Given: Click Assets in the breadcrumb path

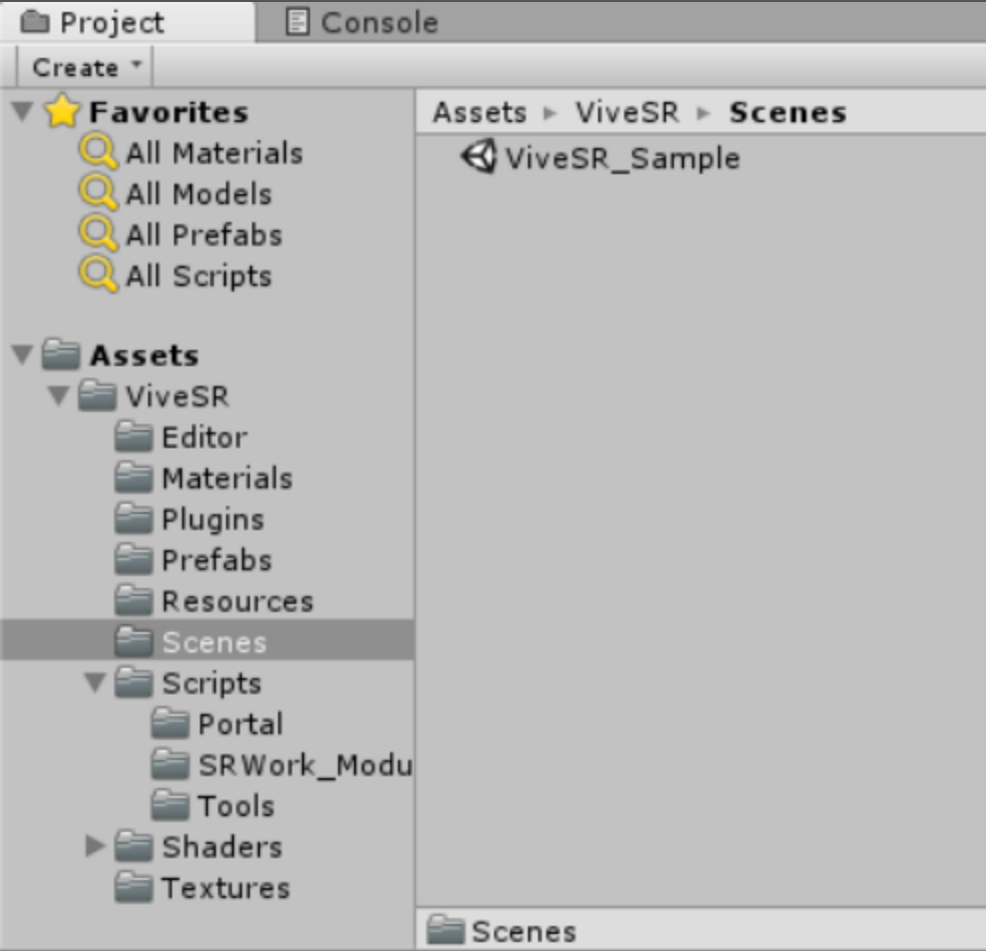Looking at the screenshot, I should pyautogui.click(x=479, y=113).
